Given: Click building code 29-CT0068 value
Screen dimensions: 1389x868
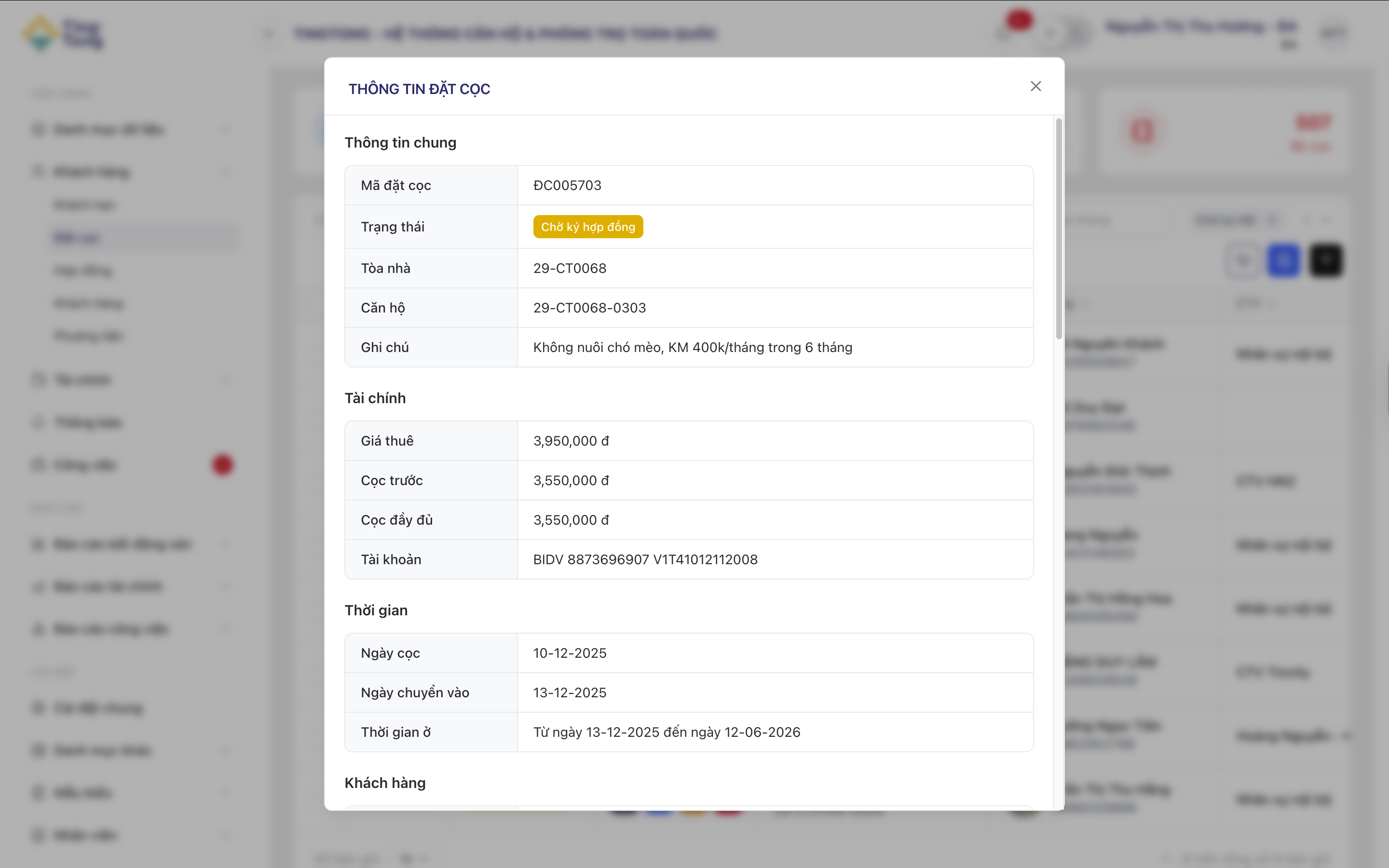Looking at the screenshot, I should (570, 268).
